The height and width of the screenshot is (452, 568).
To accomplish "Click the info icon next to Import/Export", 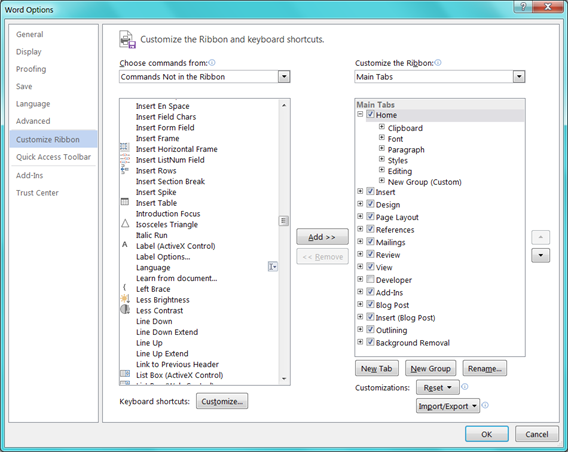I will [x=485, y=405].
